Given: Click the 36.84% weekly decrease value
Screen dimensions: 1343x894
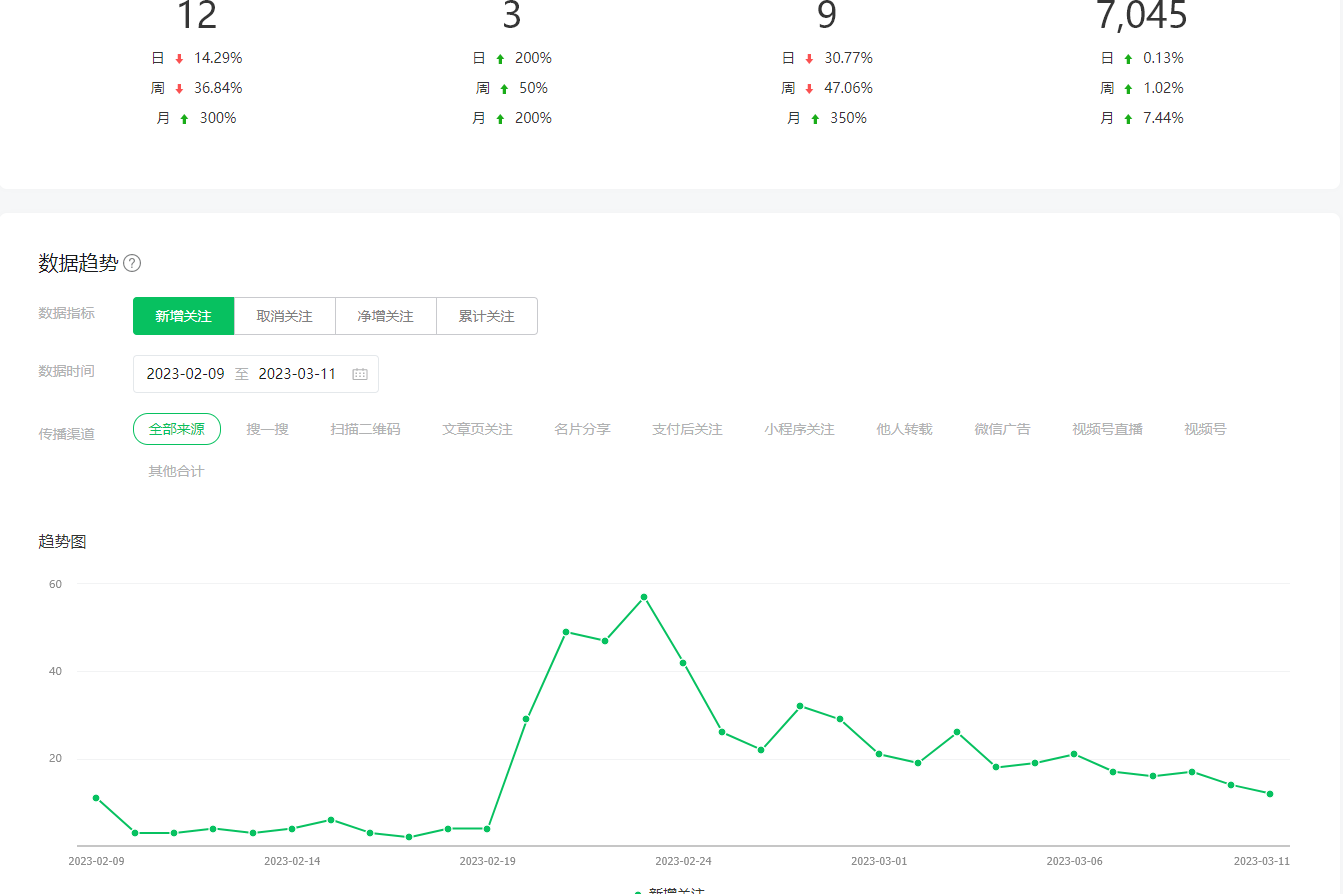Looking at the screenshot, I should pyautogui.click(x=218, y=88).
